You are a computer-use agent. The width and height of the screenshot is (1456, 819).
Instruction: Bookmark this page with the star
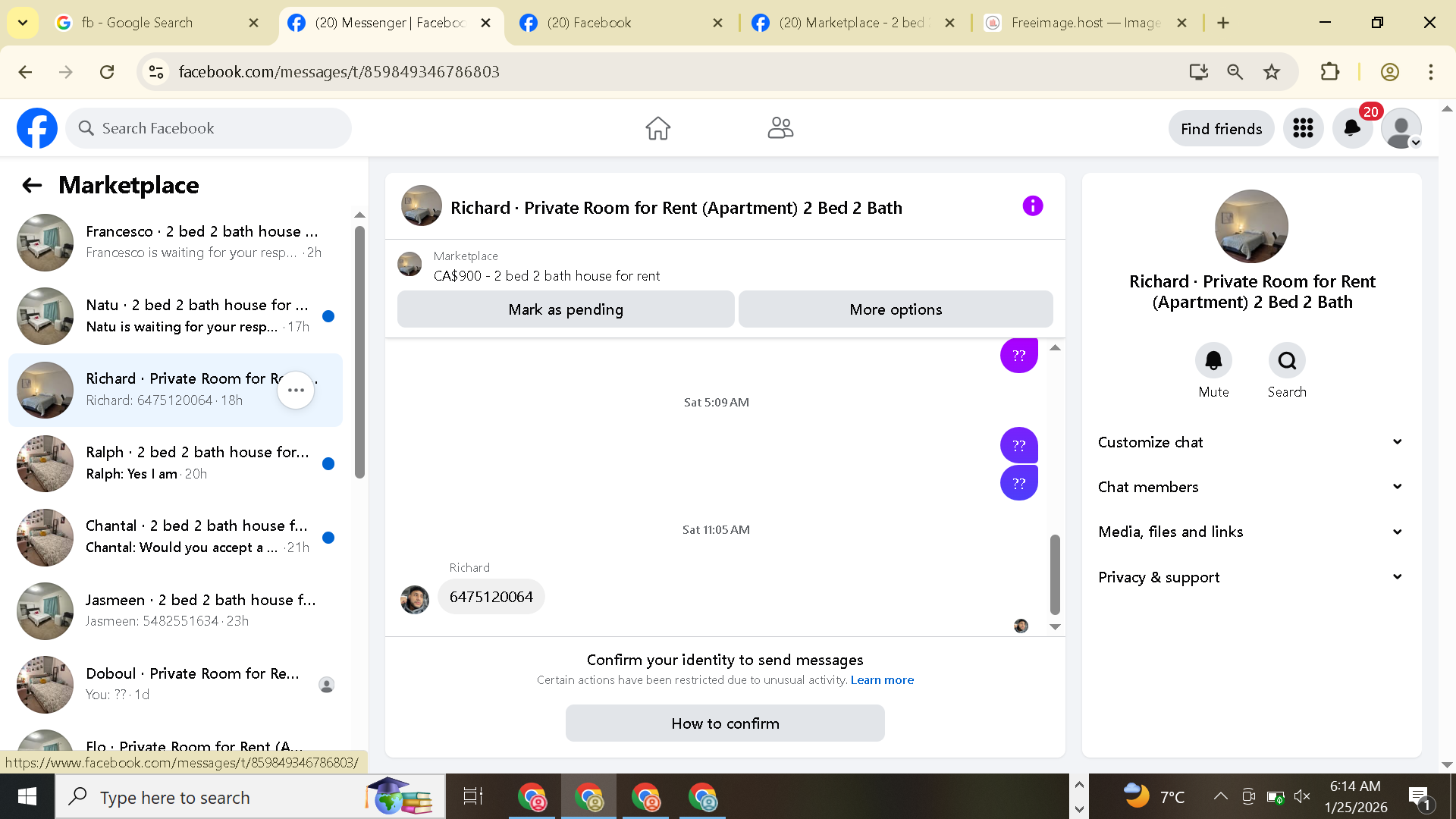pos(1272,72)
